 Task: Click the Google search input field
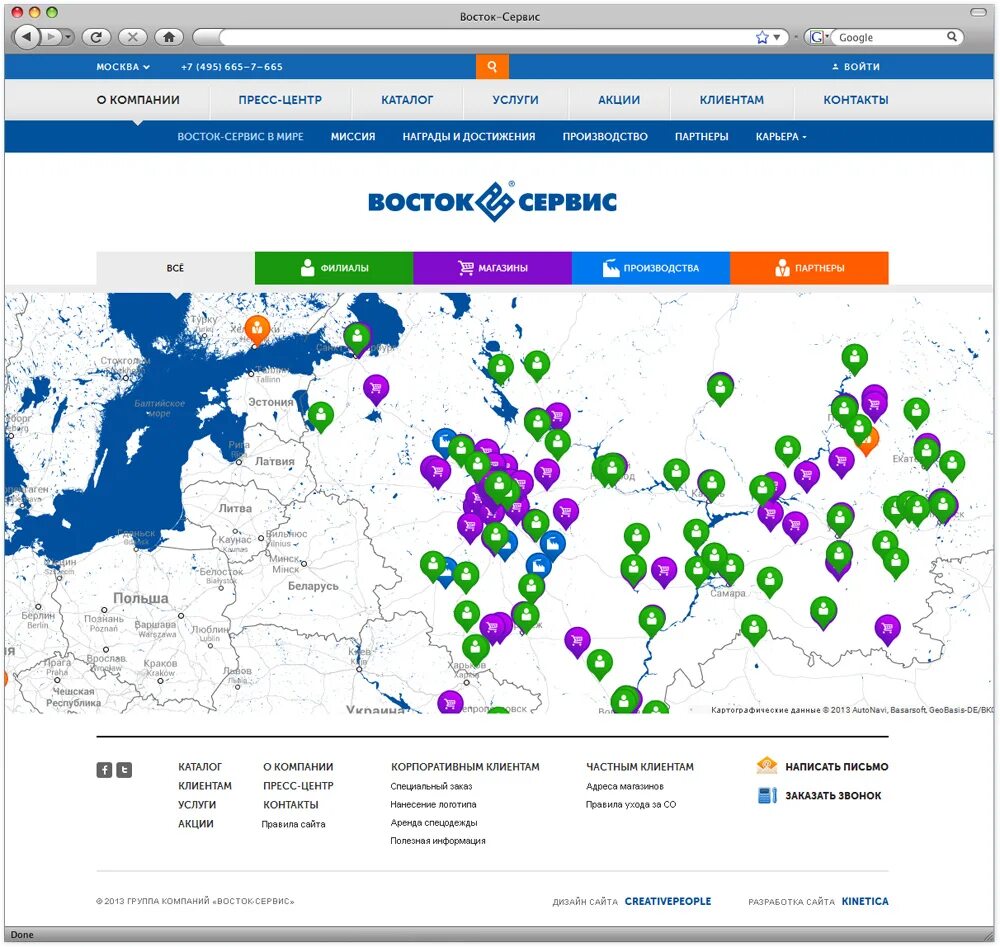pos(890,37)
